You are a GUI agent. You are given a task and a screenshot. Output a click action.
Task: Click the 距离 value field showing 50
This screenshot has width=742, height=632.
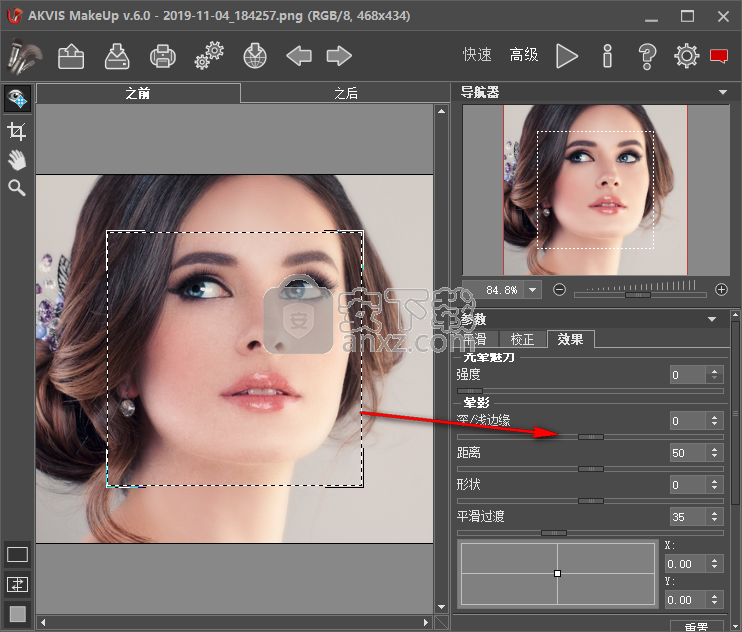[688, 453]
